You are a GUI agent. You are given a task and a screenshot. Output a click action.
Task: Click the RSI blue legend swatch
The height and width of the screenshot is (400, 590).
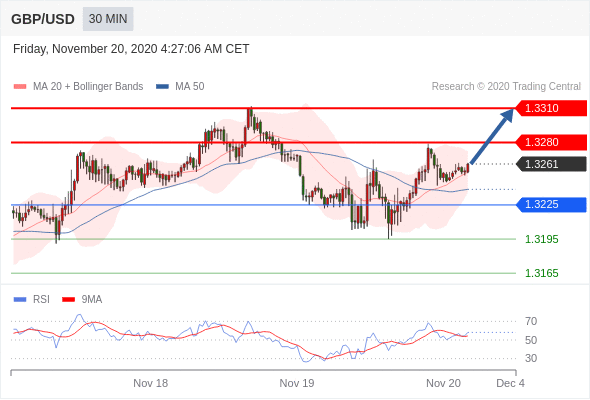click(x=20, y=300)
